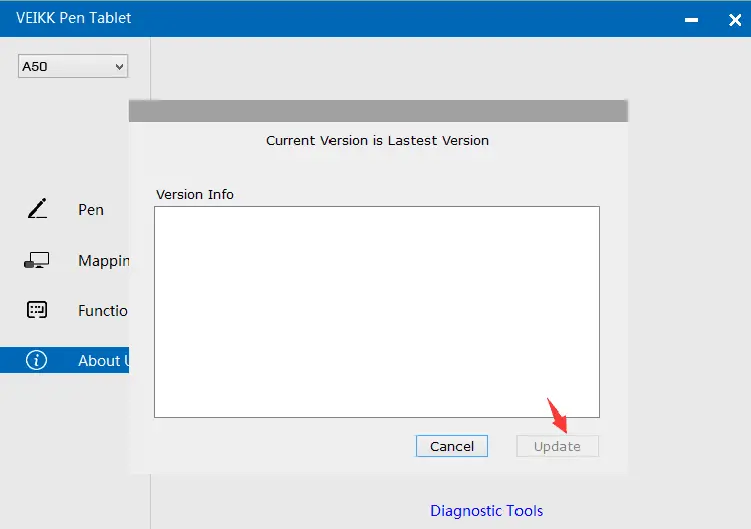Click the "Current Version is Lastest Version" message
Viewport: 751px width, 529px height.
377,141
